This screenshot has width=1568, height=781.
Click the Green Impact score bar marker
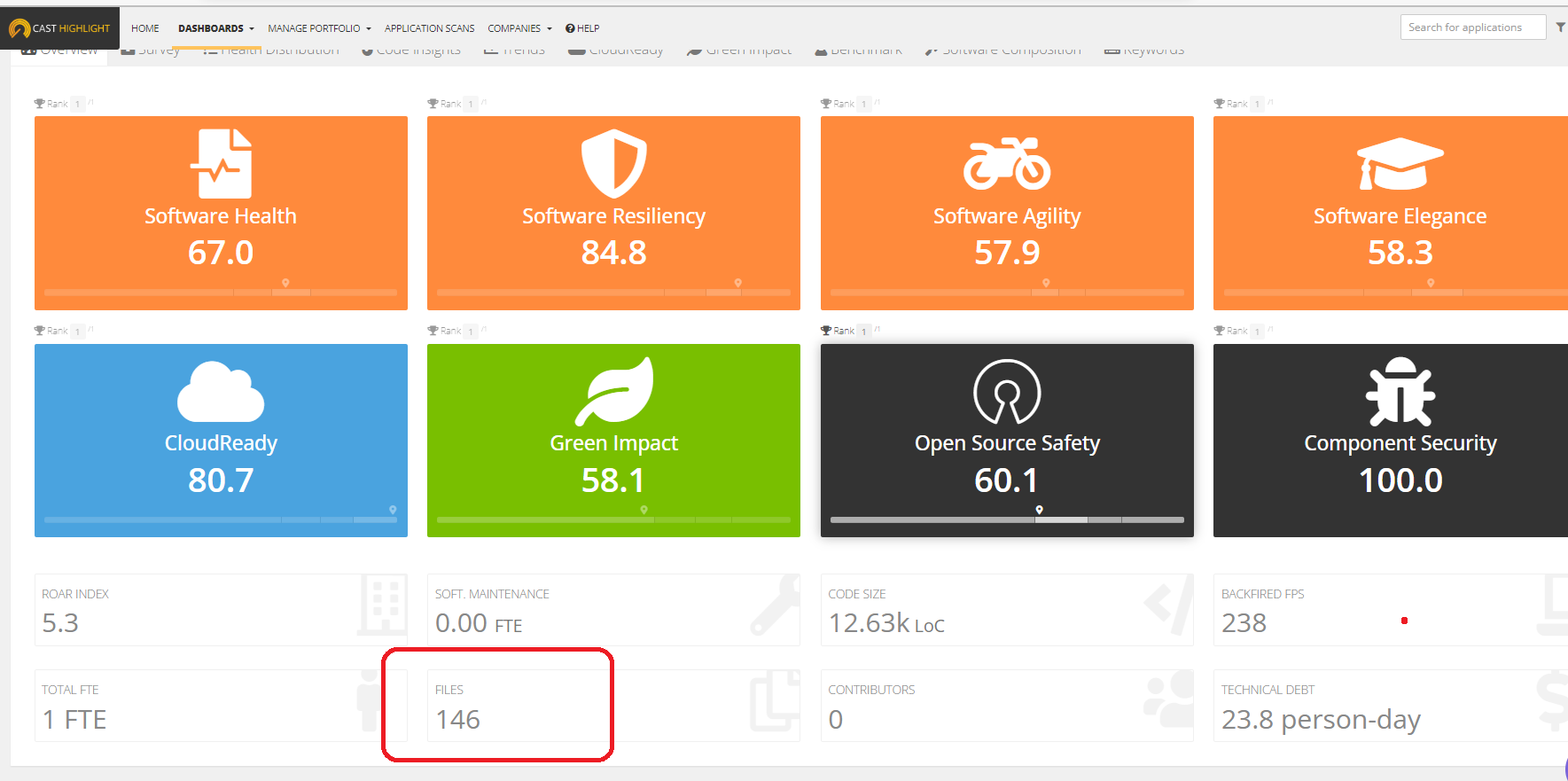644,510
